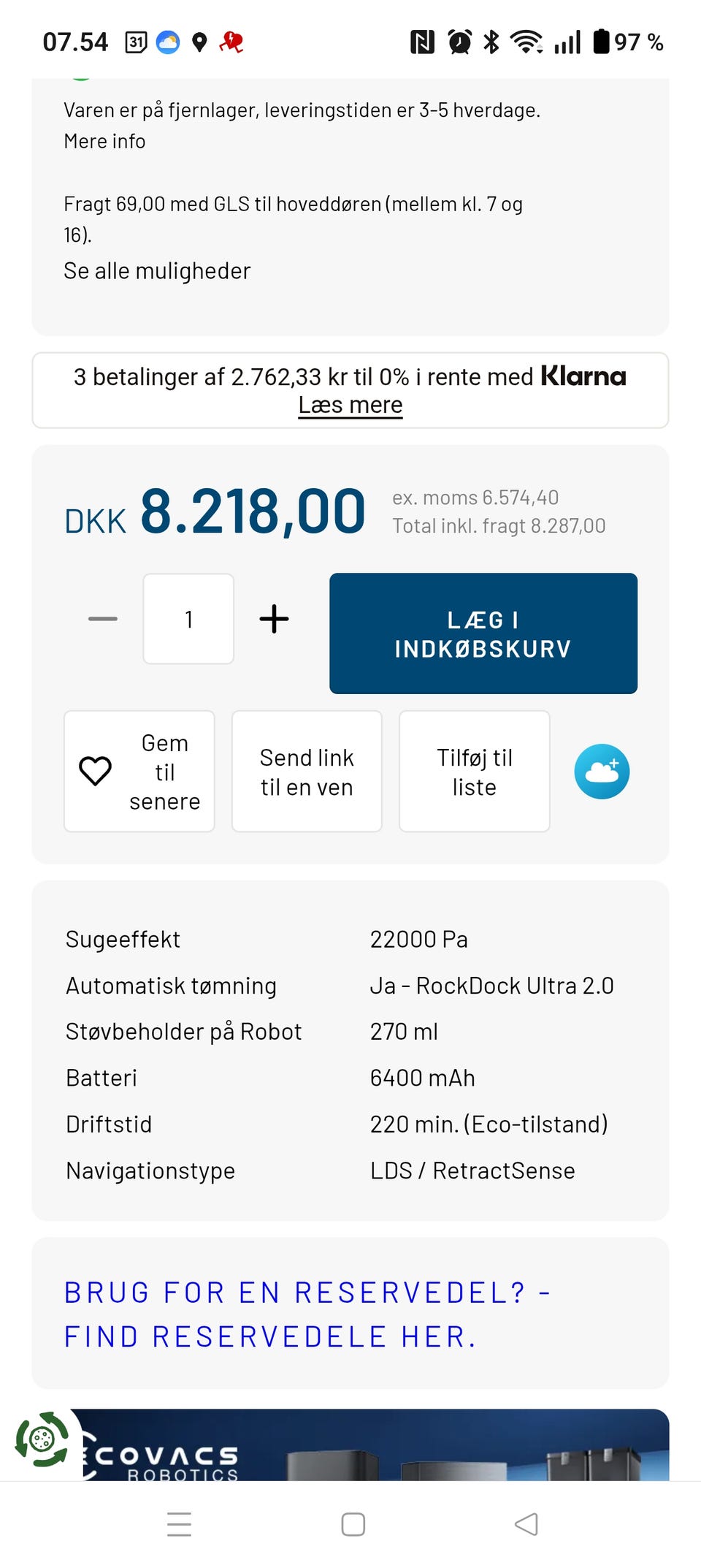Open the Mere info link
Screen dimensions: 701x1568
[104, 141]
